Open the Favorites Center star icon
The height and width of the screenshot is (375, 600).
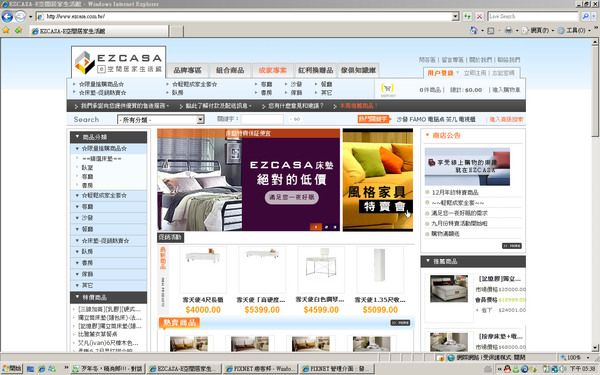[x=6, y=30]
